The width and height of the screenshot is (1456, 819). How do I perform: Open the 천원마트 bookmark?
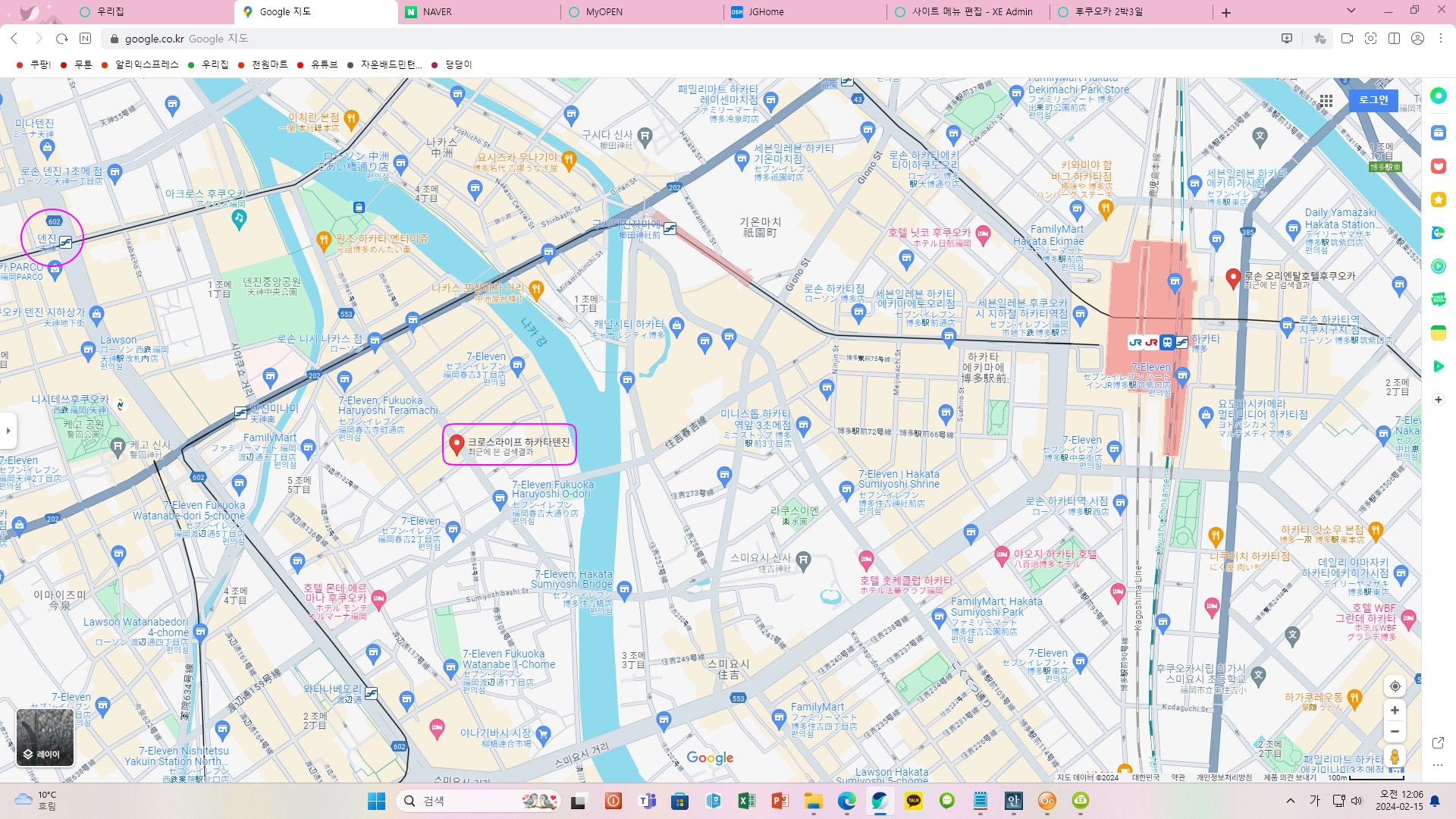(x=263, y=65)
